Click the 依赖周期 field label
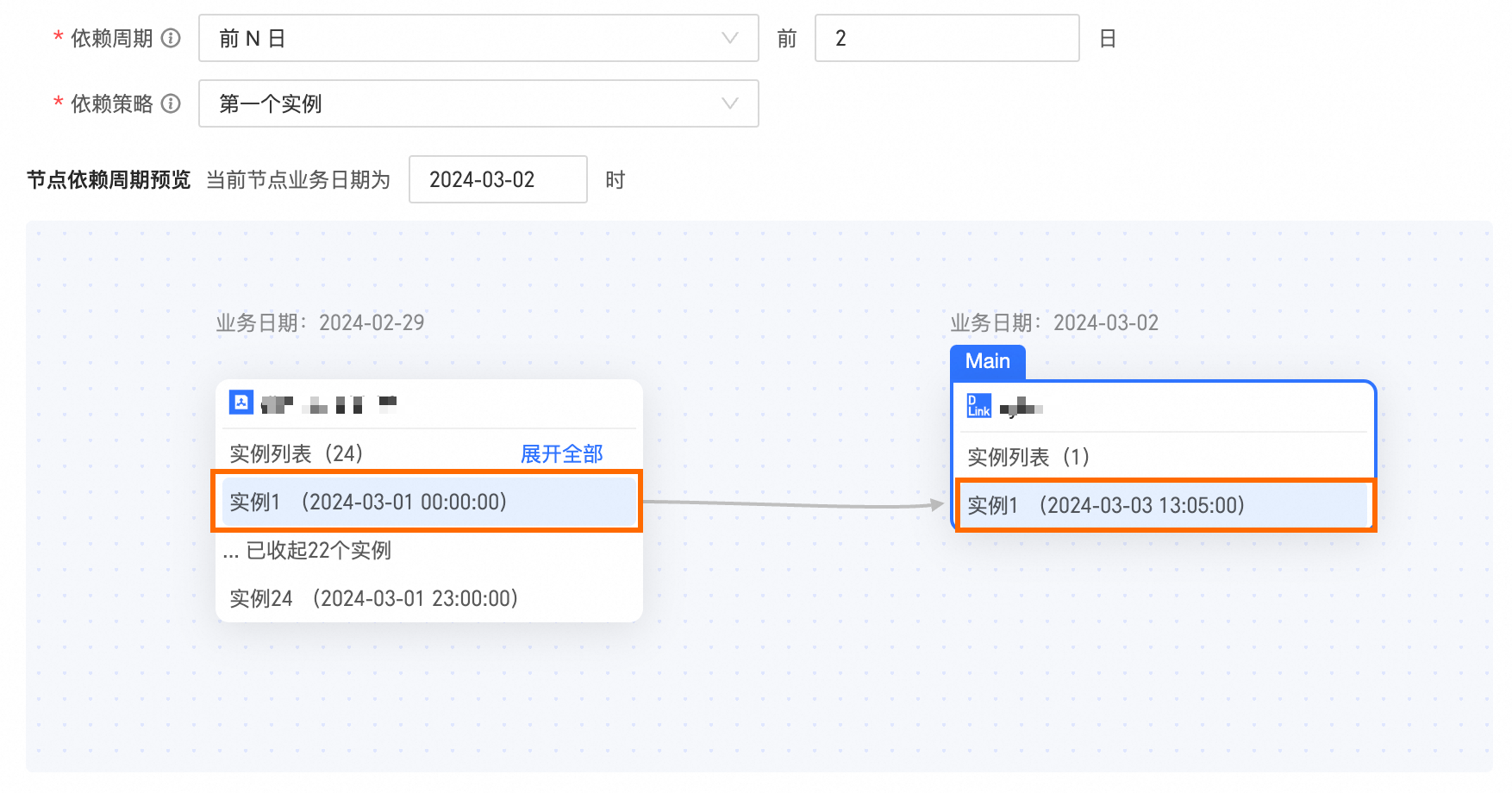This screenshot has width=1512, height=793. pyautogui.click(x=112, y=38)
